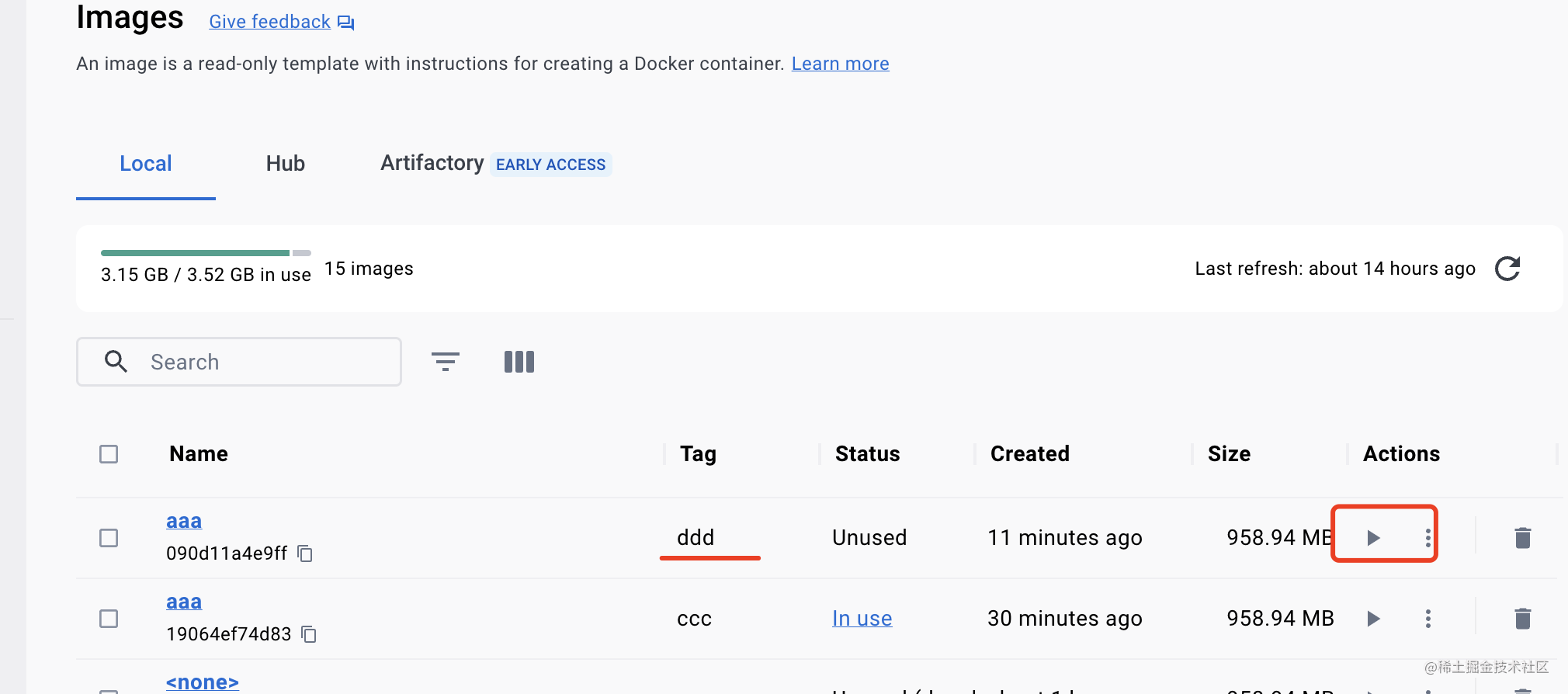Run the aaa:ccc image
The width and height of the screenshot is (1568, 694).
coord(1373,618)
